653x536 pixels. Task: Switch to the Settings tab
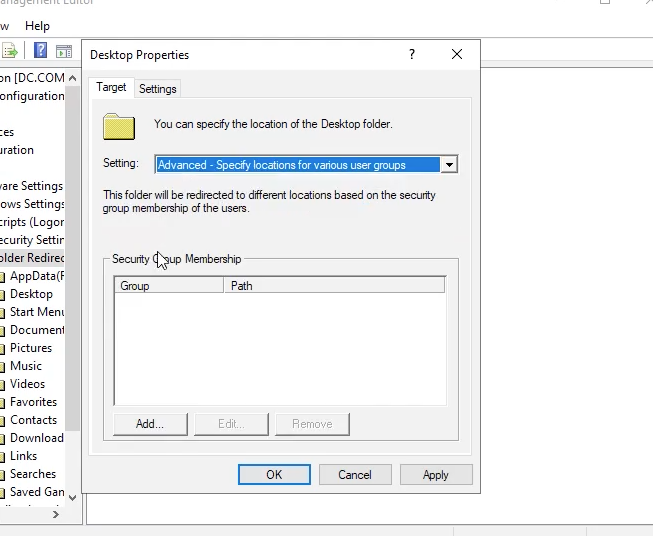[x=158, y=89]
